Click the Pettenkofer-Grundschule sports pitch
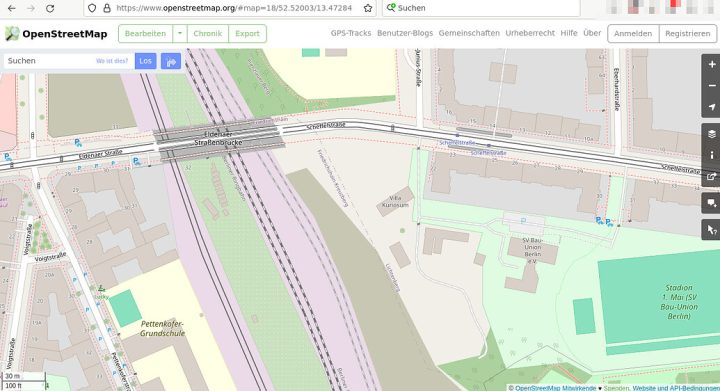Image resolution: width=720 pixels, height=391 pixels. coord(125,308)
